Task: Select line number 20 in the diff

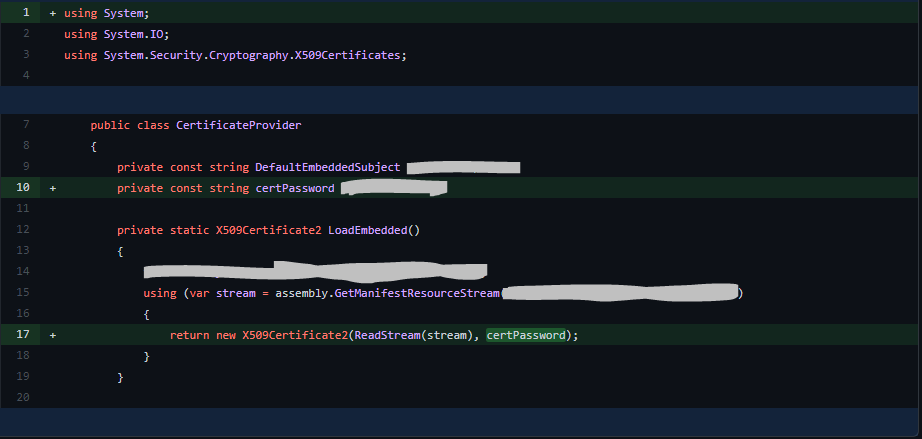Action: click(23, 398)
